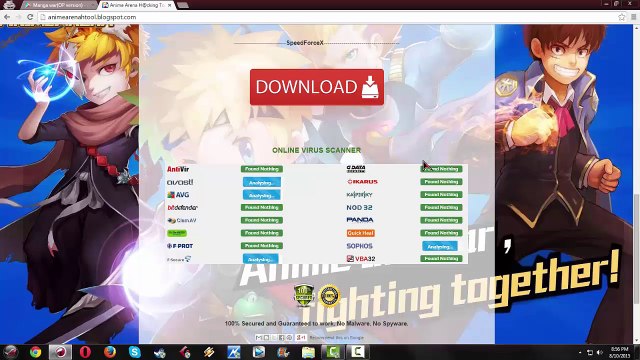Click the Google +1 share button
Image resolution: width=640 pixels, height=360 pixels.
click(x=301, y=338)
